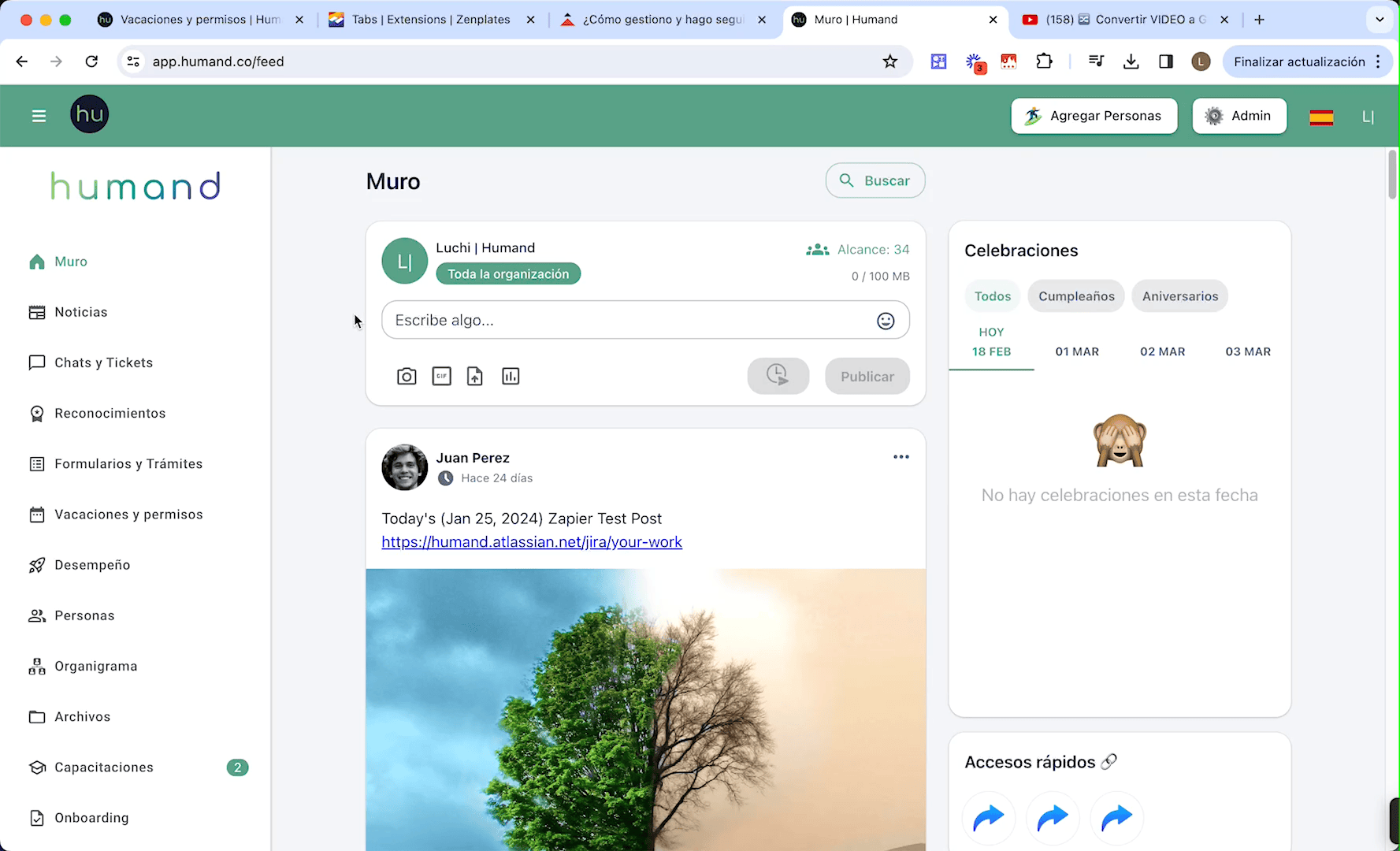Open Juan Perez post options menu
Image resolution: width=1400 pixels, height=851 pixels.
pos(901,457)
